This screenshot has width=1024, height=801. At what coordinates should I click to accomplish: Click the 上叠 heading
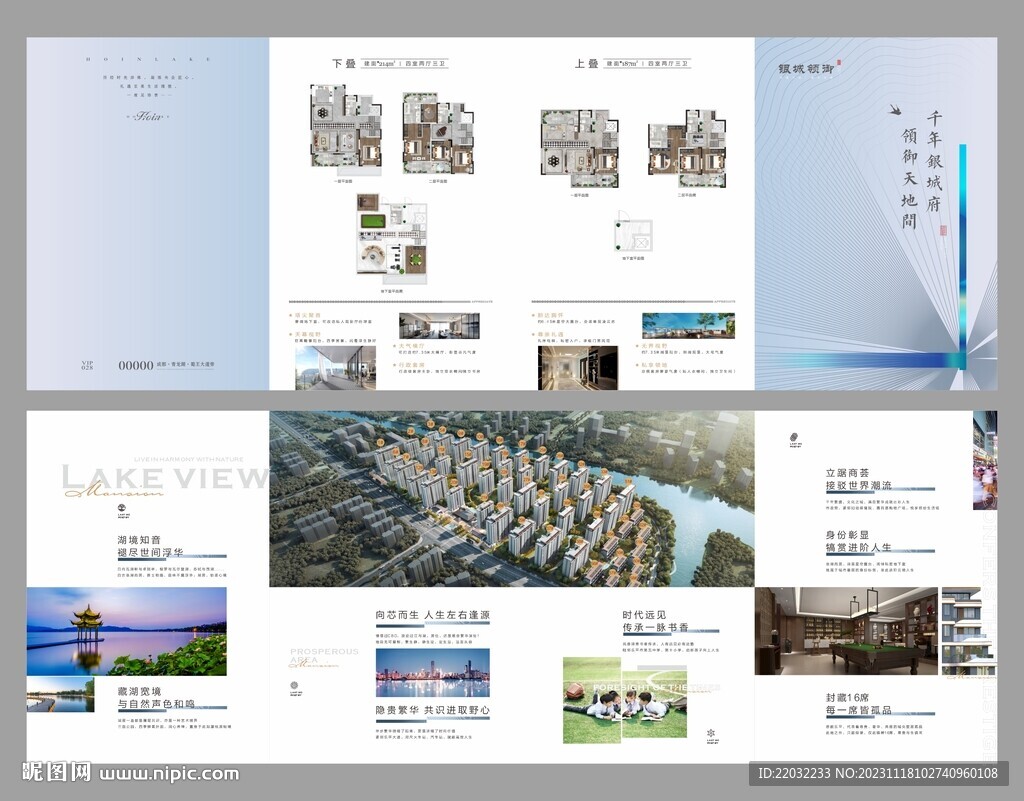point(586,63)
